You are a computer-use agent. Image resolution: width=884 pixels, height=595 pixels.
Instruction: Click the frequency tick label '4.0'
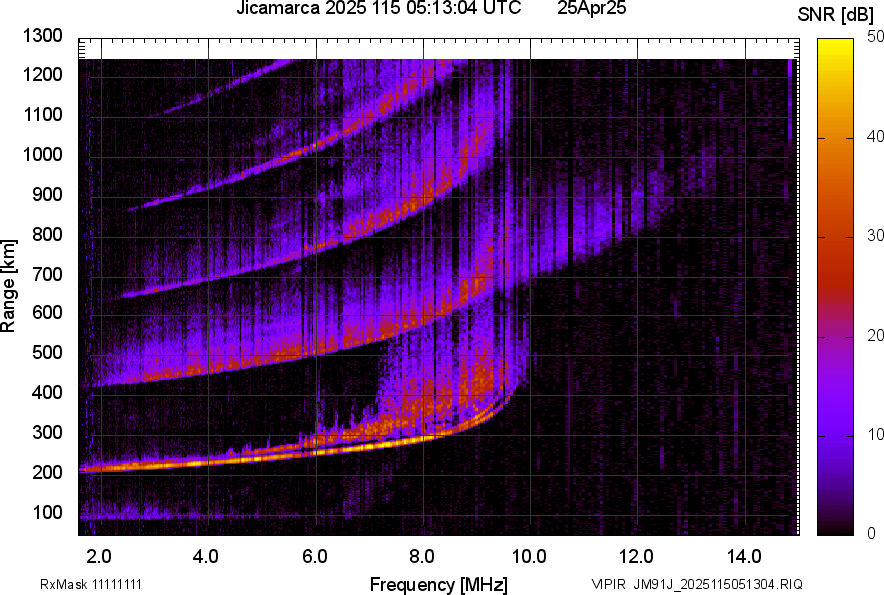(x=206, y=557)
